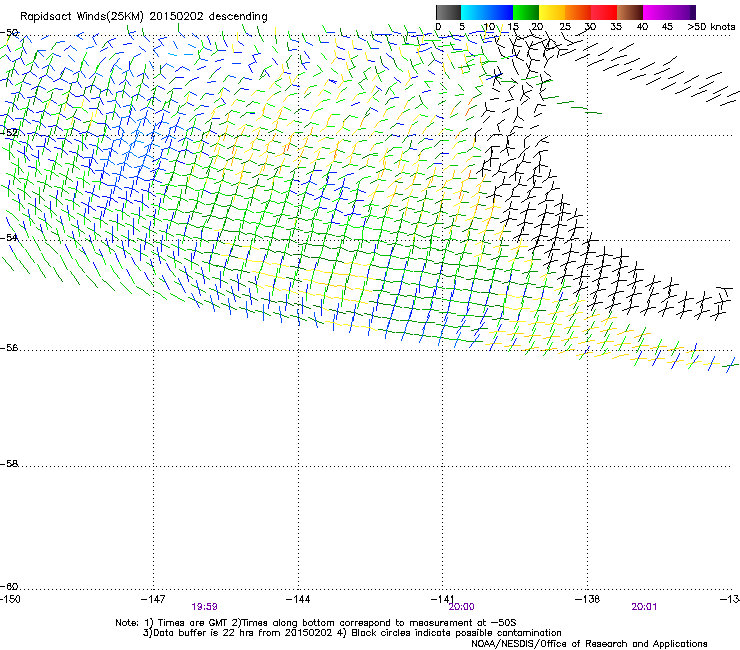Click the red 30-35 knots legend swatch
The image size is (740, 650).
pyautogui.click(x=604, y=12)
